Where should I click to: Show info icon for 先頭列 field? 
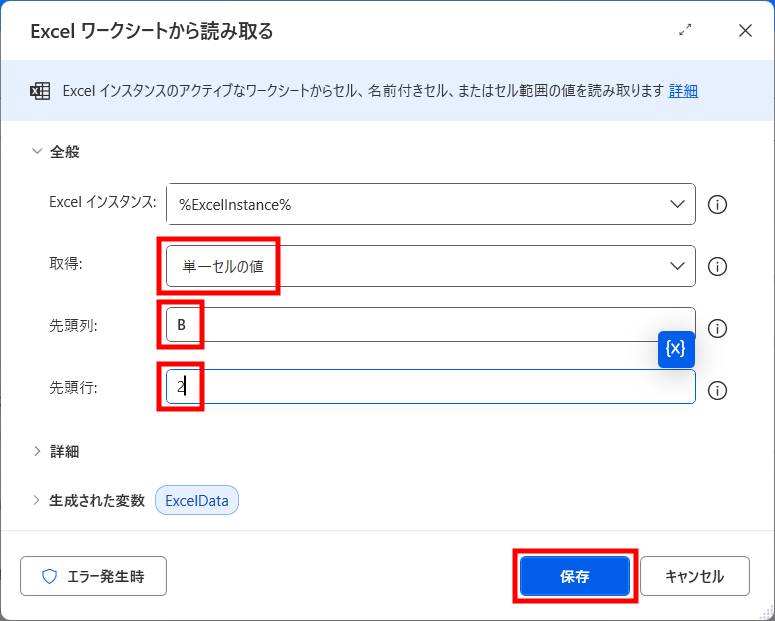717,328
